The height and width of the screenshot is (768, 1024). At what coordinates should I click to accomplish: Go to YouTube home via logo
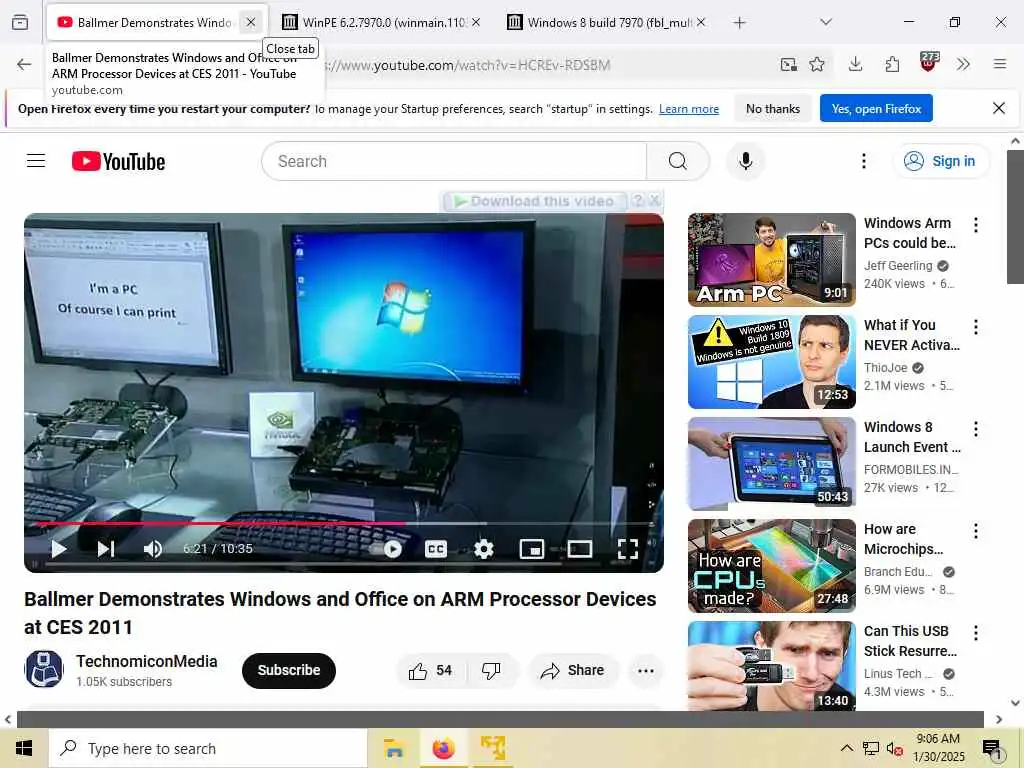coord(118,161)
